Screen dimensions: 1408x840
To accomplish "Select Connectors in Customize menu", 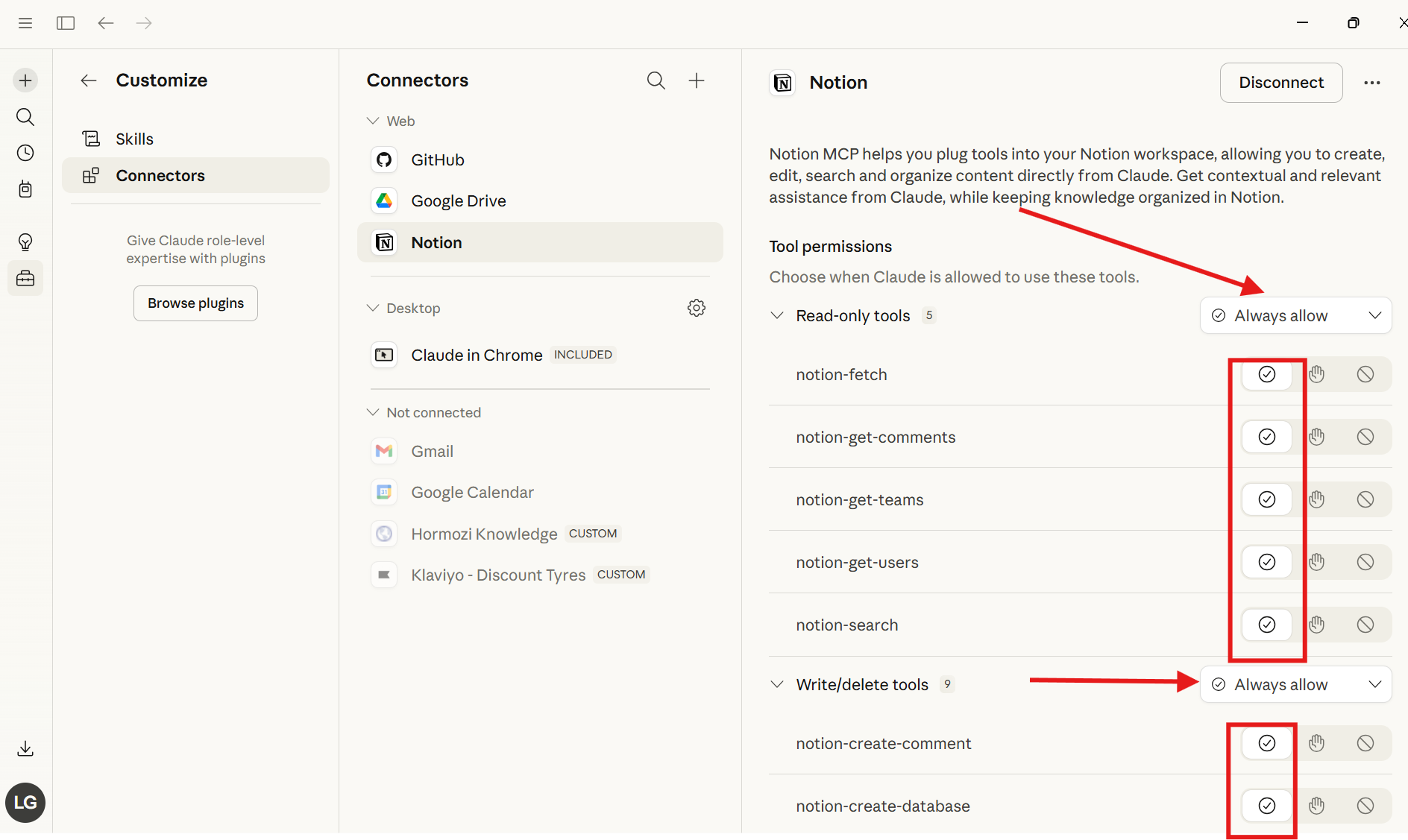I will (195, 175).
